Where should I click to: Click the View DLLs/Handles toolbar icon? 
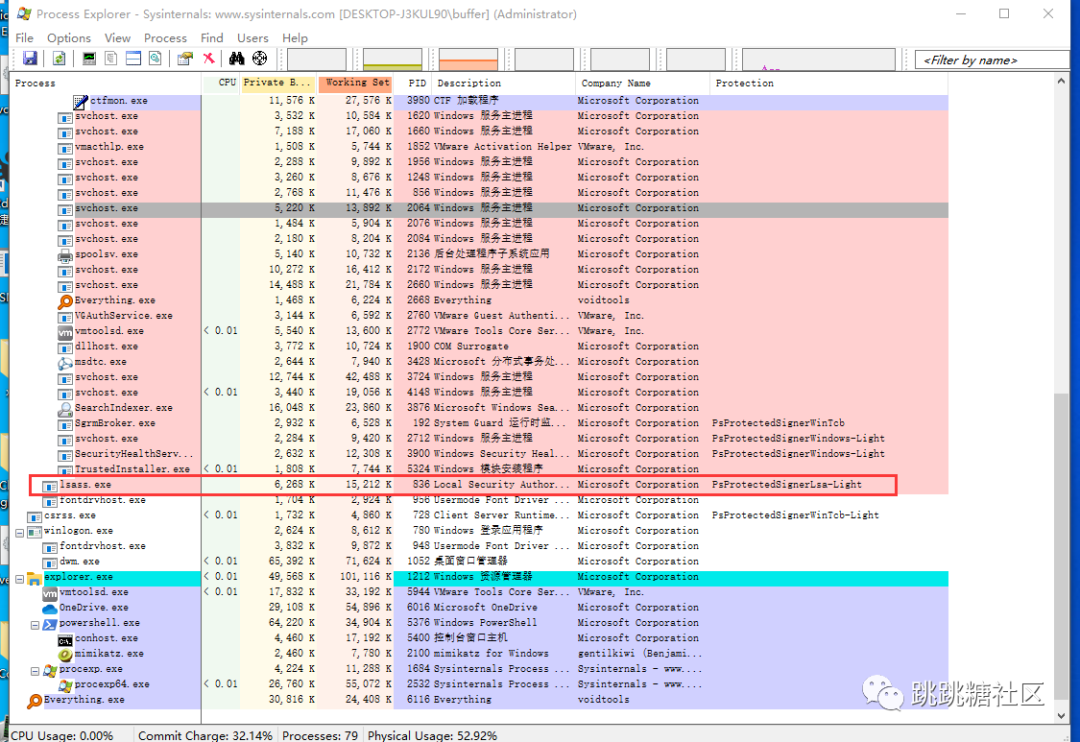(155, 59)
